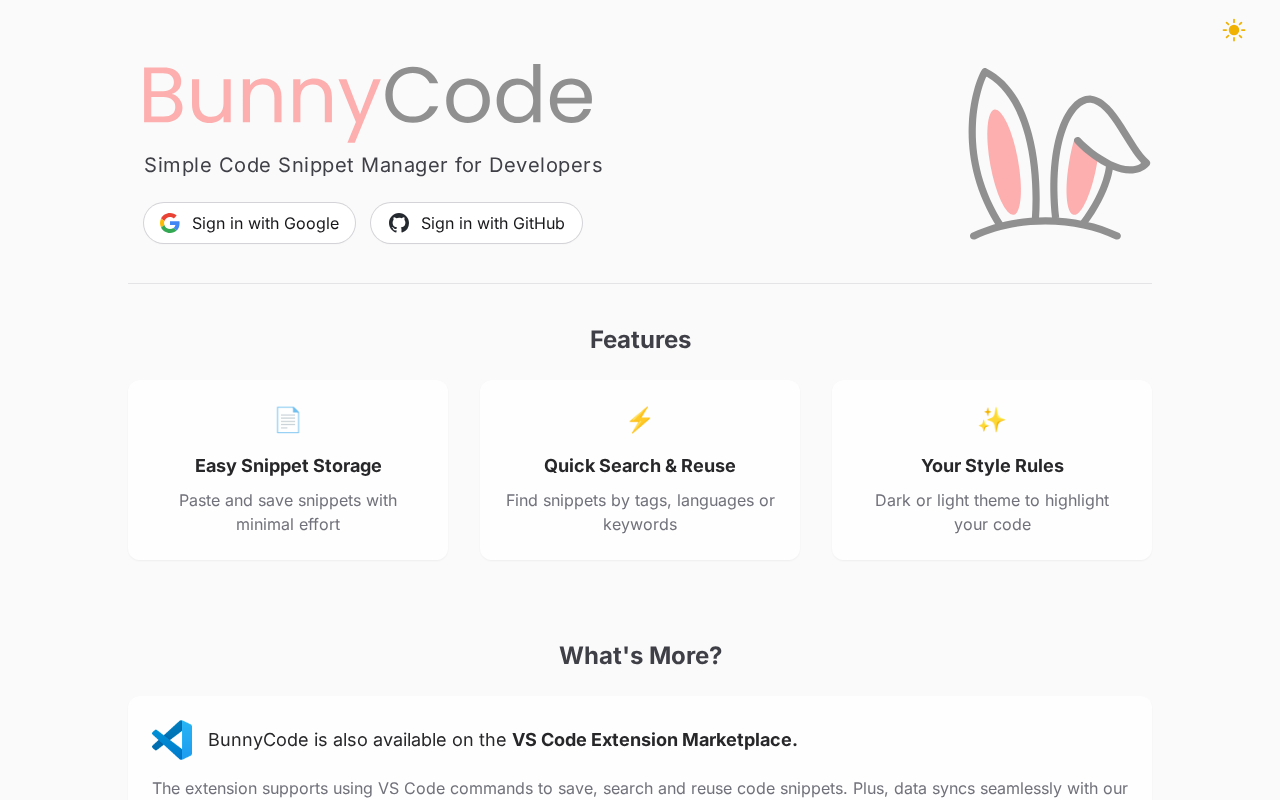The width and height of the screenshot is (1280, 800).
Task: Click the What's More? heading
Action: pos(640,656)
